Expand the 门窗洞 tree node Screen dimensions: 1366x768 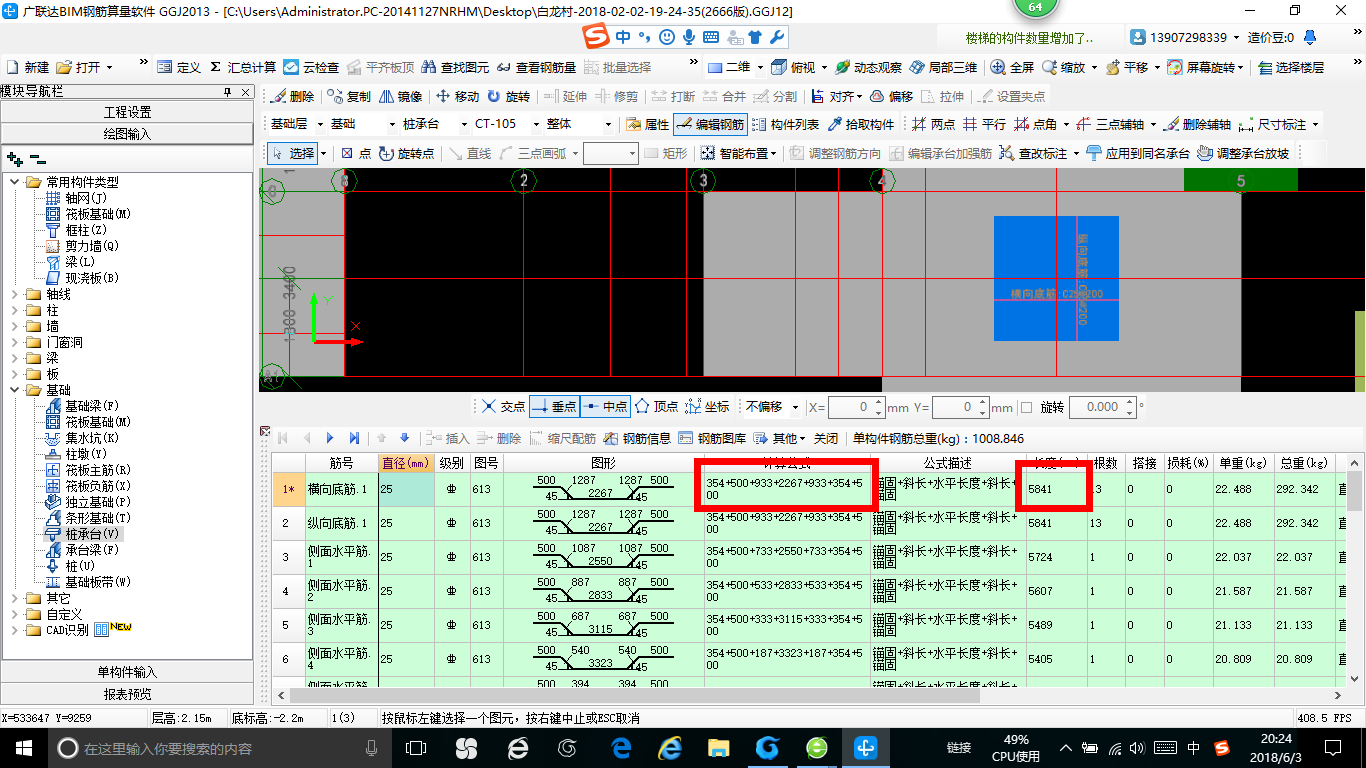[15, 342]
